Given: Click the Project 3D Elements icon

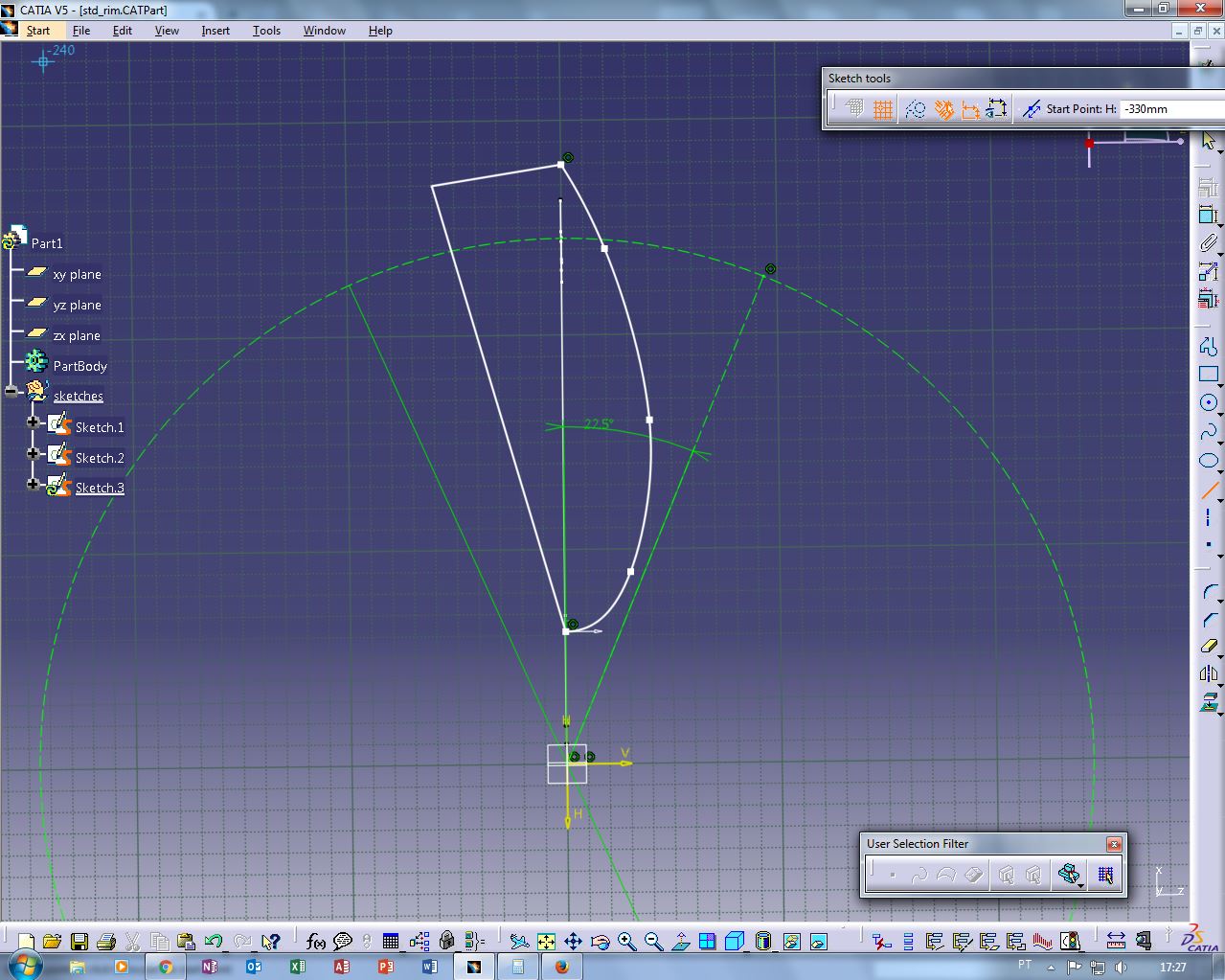Looking at the screenshot, I should click(x=1208, y=702).
